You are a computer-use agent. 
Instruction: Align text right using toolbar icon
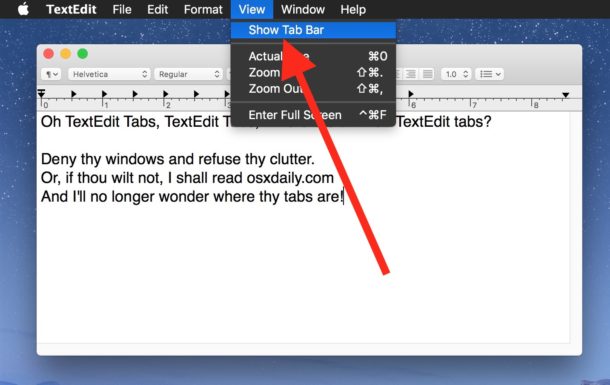pyautogui.click(x=411, y=74)
